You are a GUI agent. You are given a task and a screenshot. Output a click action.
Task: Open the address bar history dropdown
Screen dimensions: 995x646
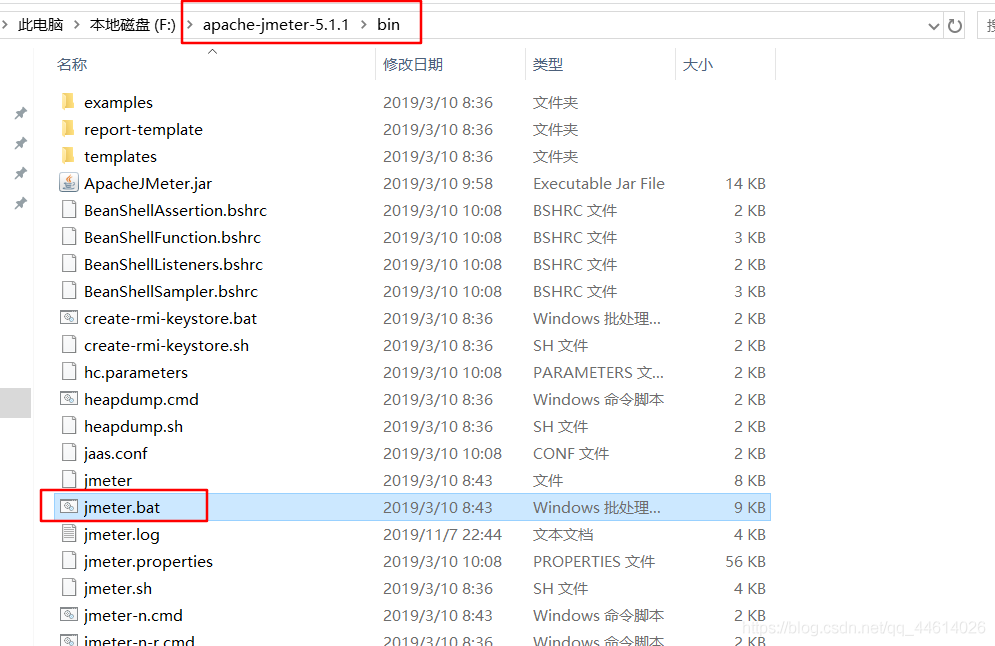tap(933, 26)
